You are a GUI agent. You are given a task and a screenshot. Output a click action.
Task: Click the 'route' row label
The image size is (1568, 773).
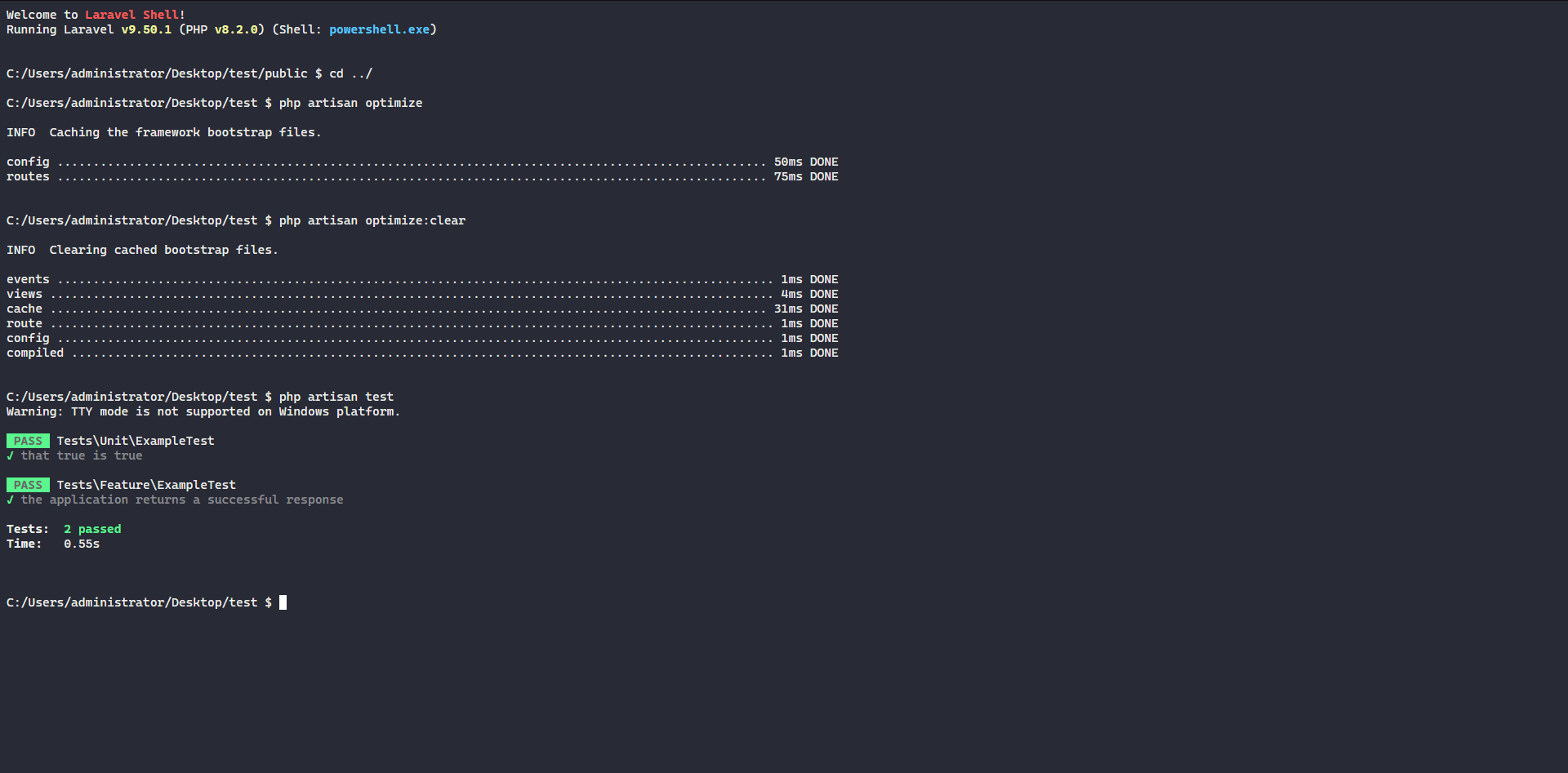click(24, 323)
